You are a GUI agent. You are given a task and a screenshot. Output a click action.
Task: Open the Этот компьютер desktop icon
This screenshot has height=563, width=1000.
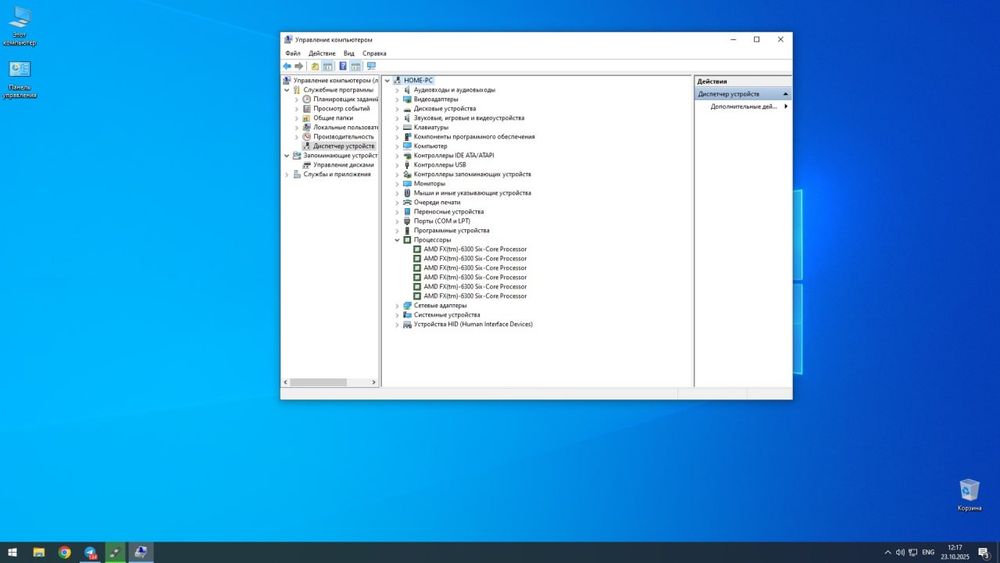(20, 26)
